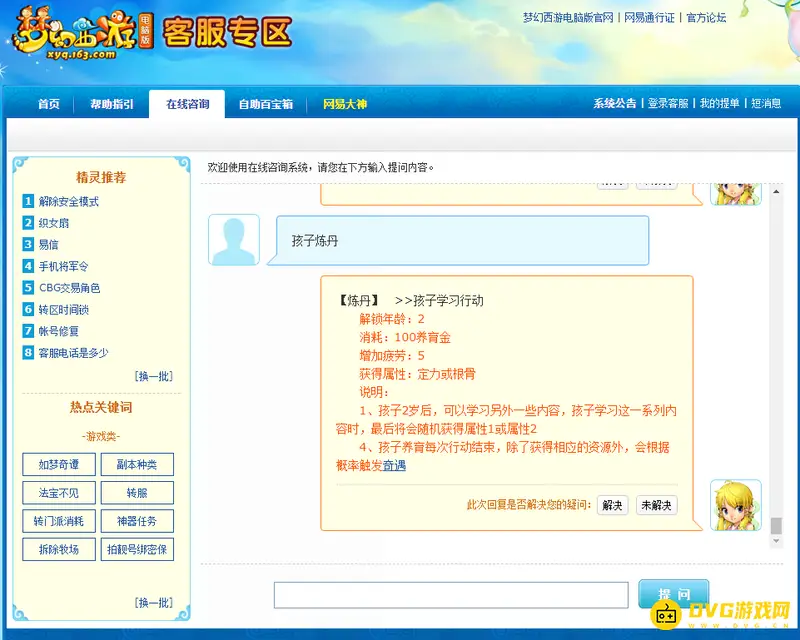Open 官方论坛 link
This screenshot has height=640, width=800.
(x=706, y=17)
